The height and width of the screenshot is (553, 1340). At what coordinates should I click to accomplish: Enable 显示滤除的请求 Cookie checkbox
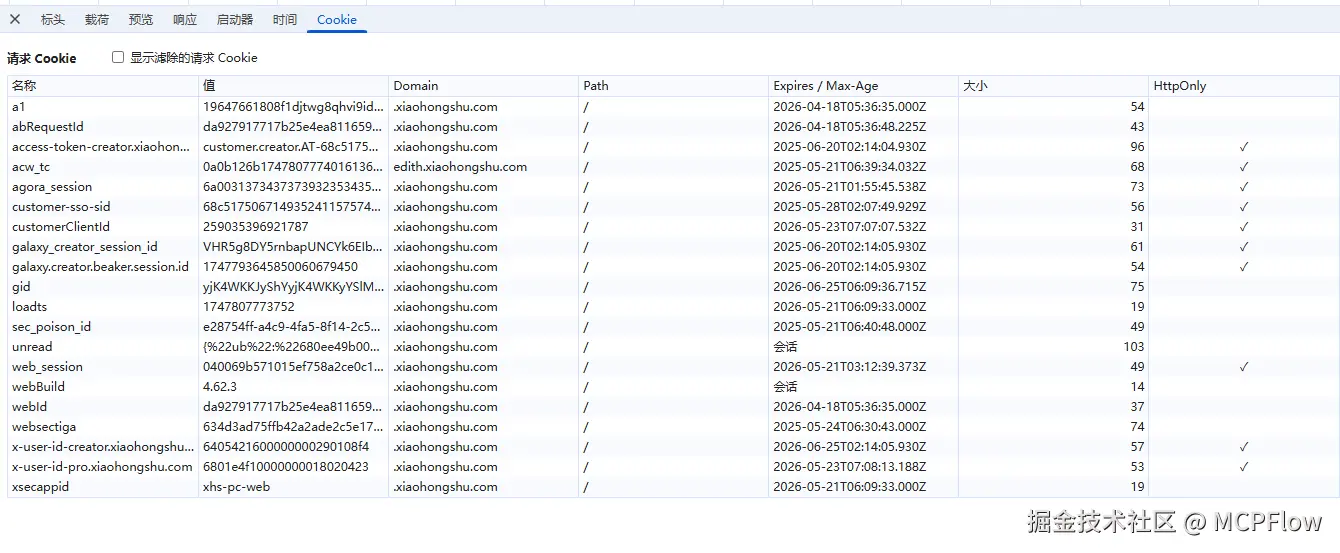[118, 58]
